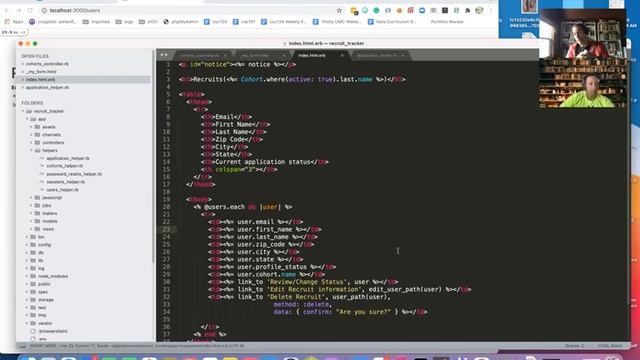Viewport: 640px width, 360px height.
Task: Click the log folder icon
Action: (33, 269)
